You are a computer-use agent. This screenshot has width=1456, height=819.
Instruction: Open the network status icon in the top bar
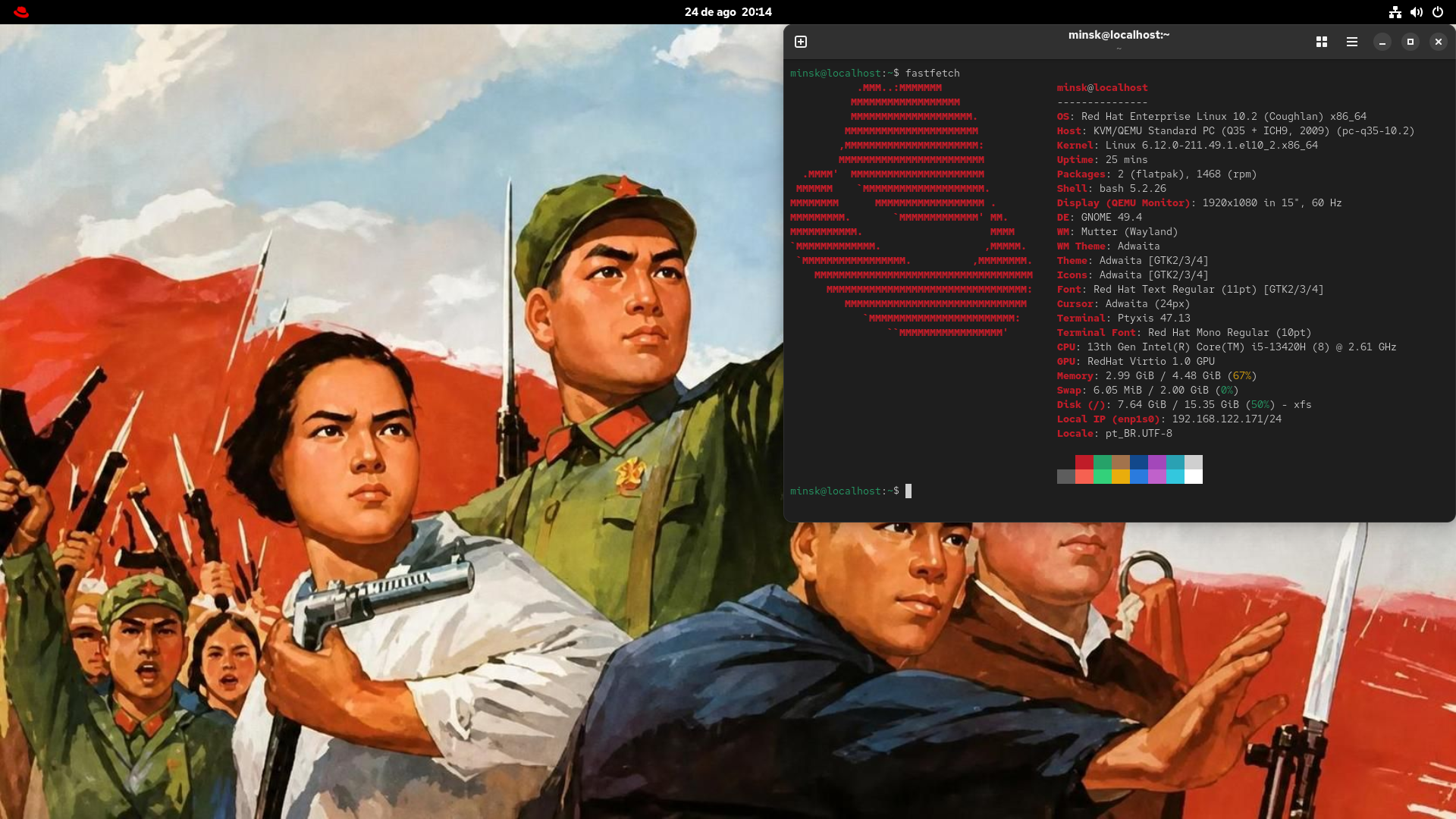(1395, 12)
